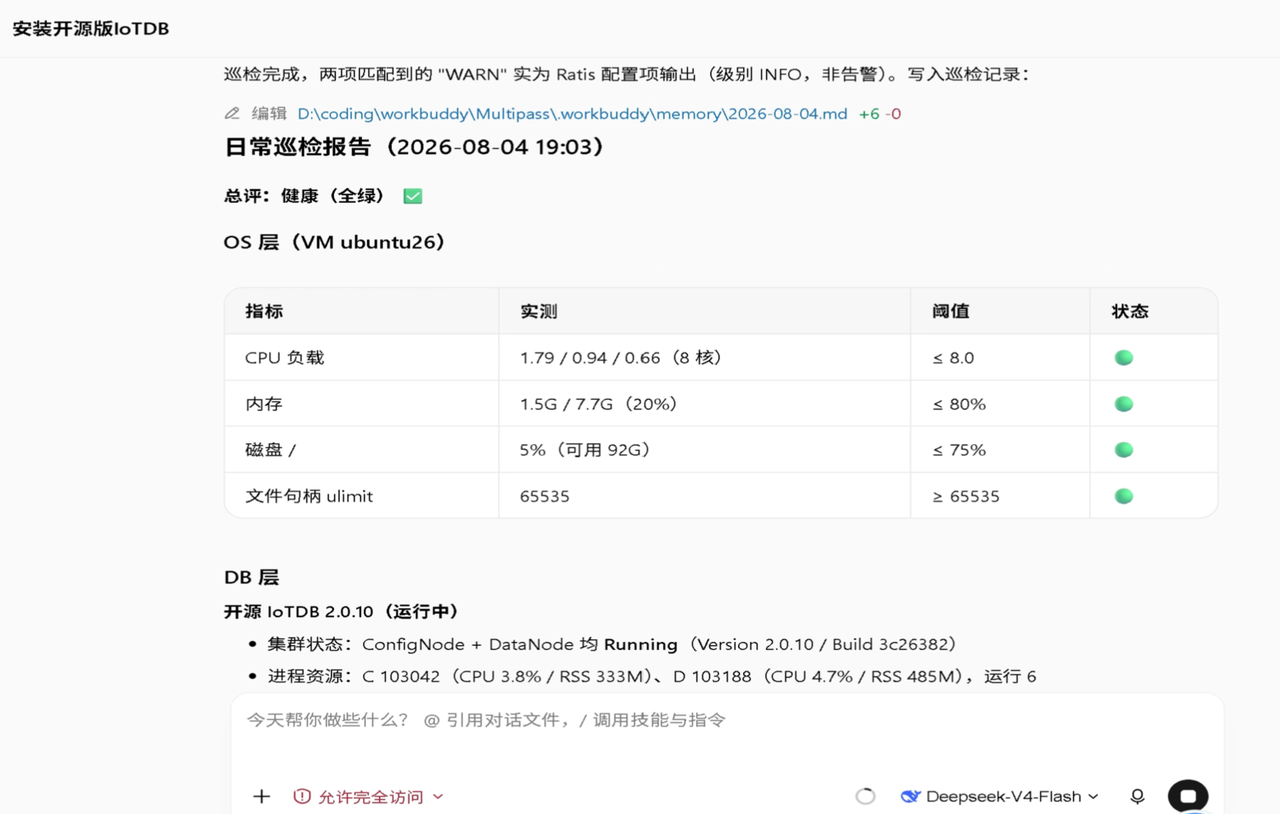1280x814 pixels.
Task: Click the 开源 IoTDB 2.0.10(运行中)line
Action: 342,611
